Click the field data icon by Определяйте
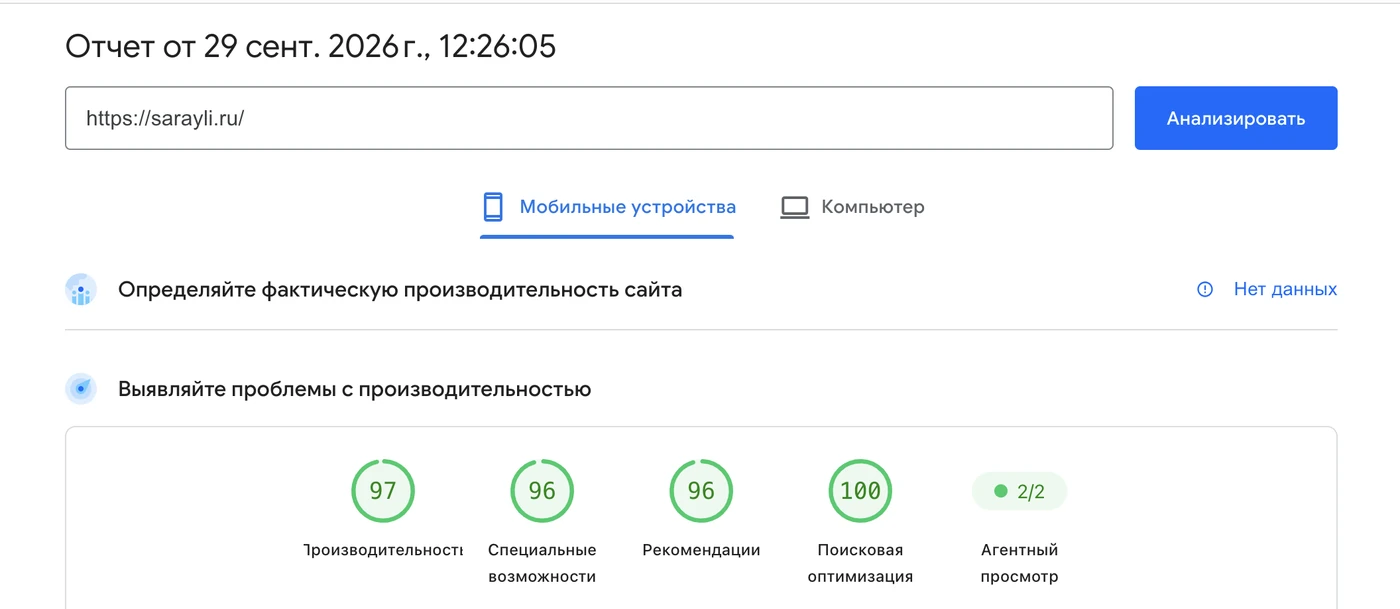 pos(81,290)
